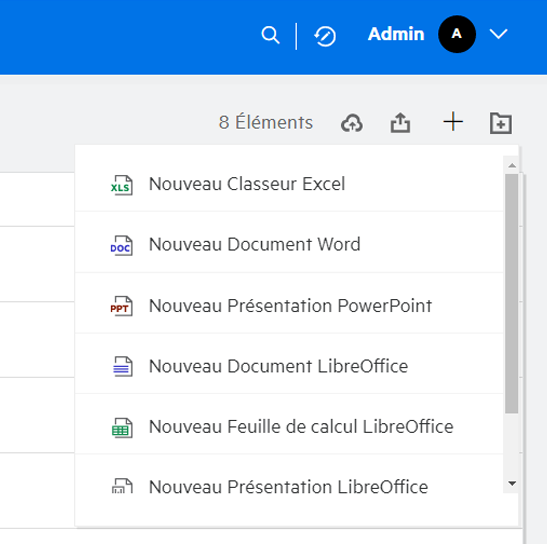The height and width of the screenshot is (544, 547).
Task: Click the dropdown list scrollbar thumb
Action: point(511,293)
